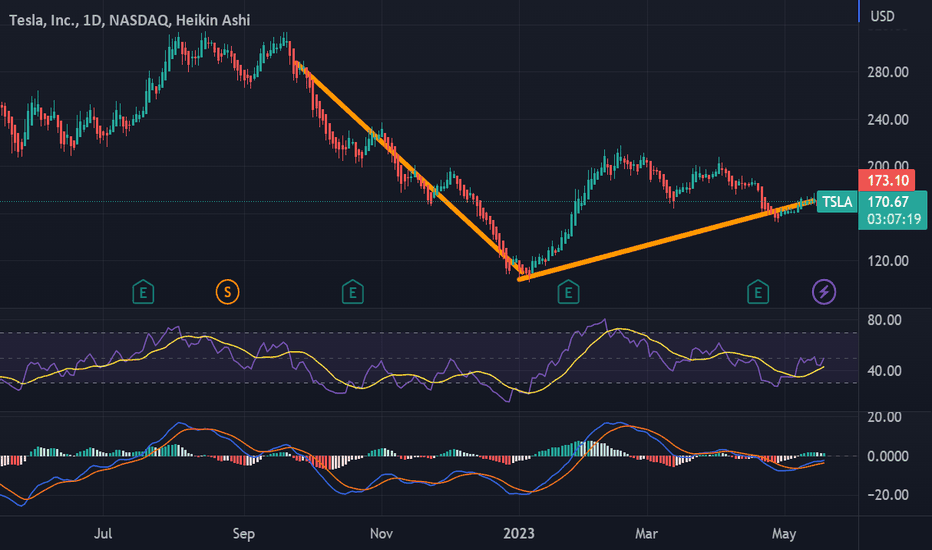Open the earnings marker after 2023 label
Image resolution: width=932 pixels, height=550 pixels.
pos(568,292)
